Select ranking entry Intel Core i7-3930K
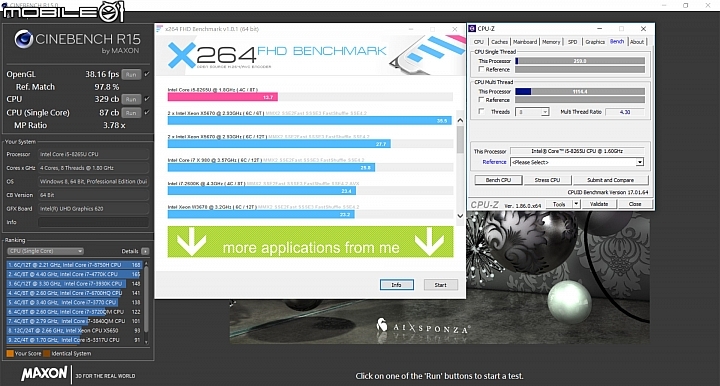Image resolution: width=720 pixels, height=386 pixels. (x=74, y=284)
